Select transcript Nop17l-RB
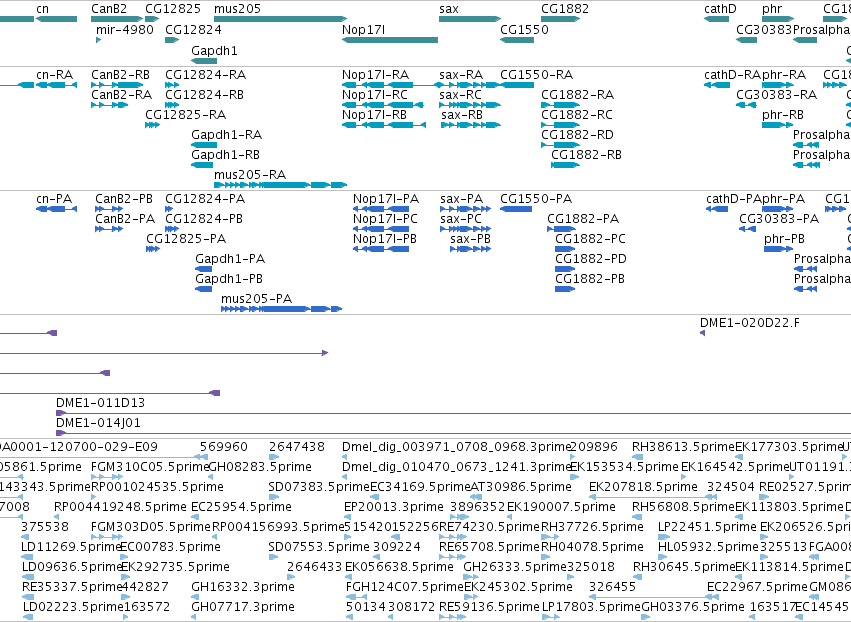Screen dimensions: 851x622 (x=374, y=115)
